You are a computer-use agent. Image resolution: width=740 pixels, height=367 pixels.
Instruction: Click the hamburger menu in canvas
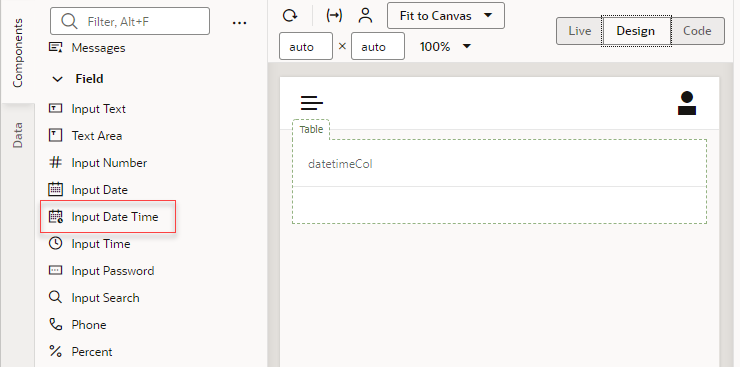point(312,103)
